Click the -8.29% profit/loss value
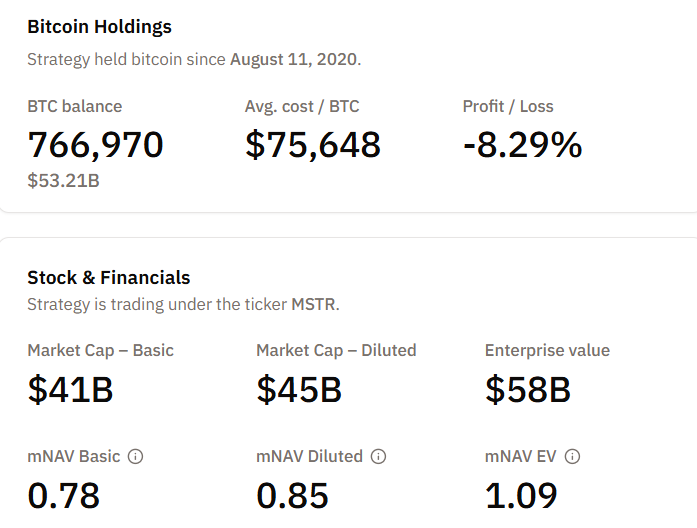Screen dimensions: 697x528 coord(522,145)
